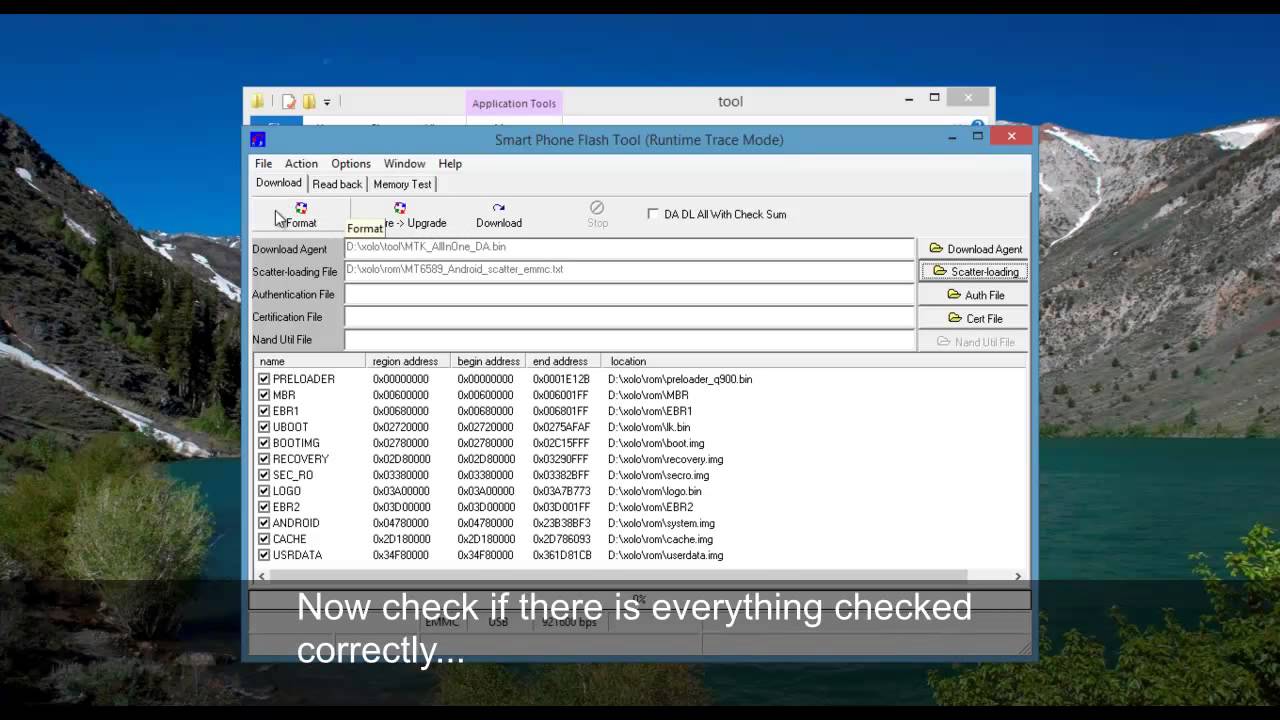Uncheck the MBR partition checkbox

pos(264,395)
